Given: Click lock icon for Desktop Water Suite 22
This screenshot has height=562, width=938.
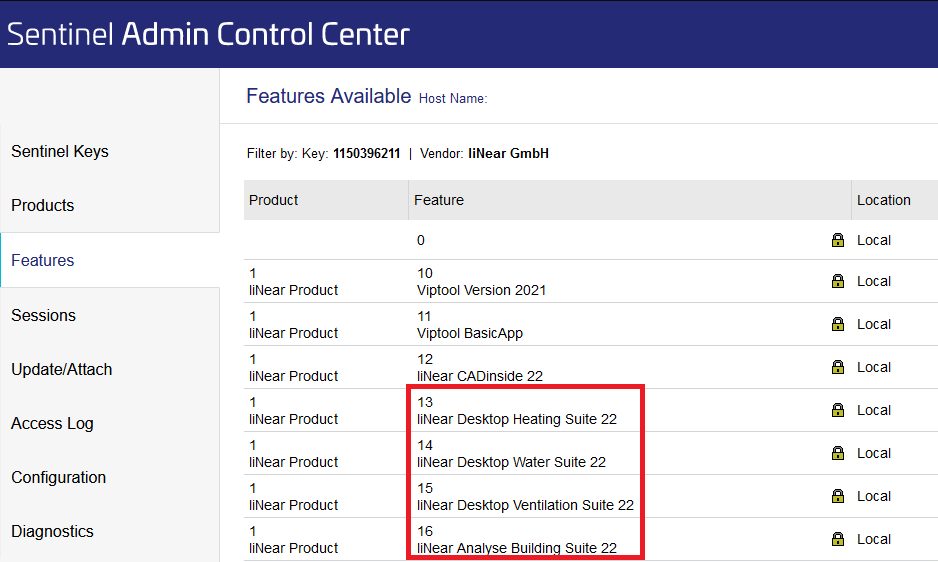Looking at the screenshot, I should pos(838,453).
